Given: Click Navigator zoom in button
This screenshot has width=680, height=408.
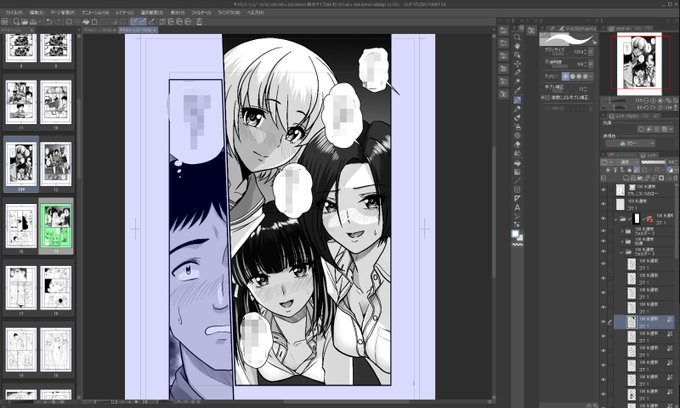Looking at the screenshot, I should point(653,100).
